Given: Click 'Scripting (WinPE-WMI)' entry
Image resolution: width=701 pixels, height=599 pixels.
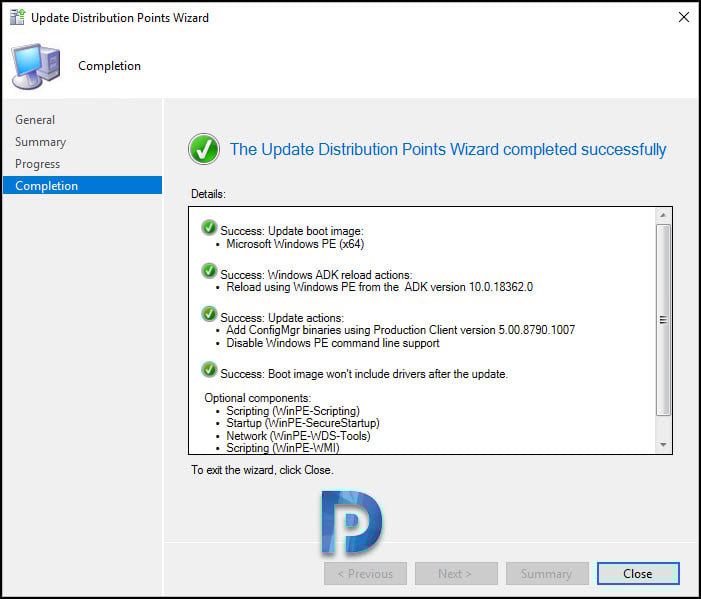Looking at the screenshot, I should point(283,448).
